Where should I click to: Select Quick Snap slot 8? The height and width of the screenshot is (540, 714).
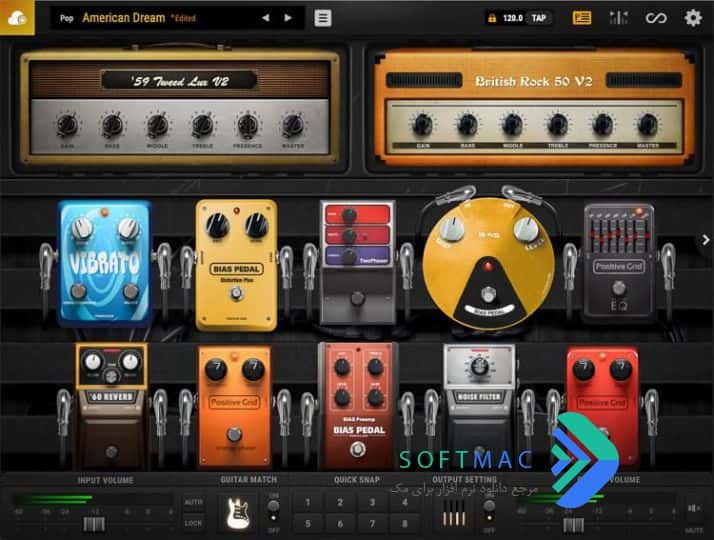coord(404,524)
